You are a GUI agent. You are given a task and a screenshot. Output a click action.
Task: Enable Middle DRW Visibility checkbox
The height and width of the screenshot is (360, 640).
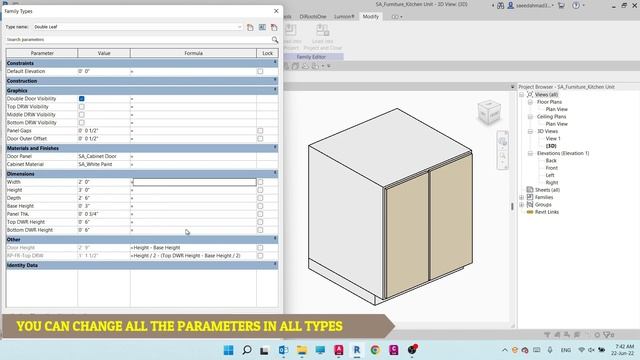coord(82,115)
